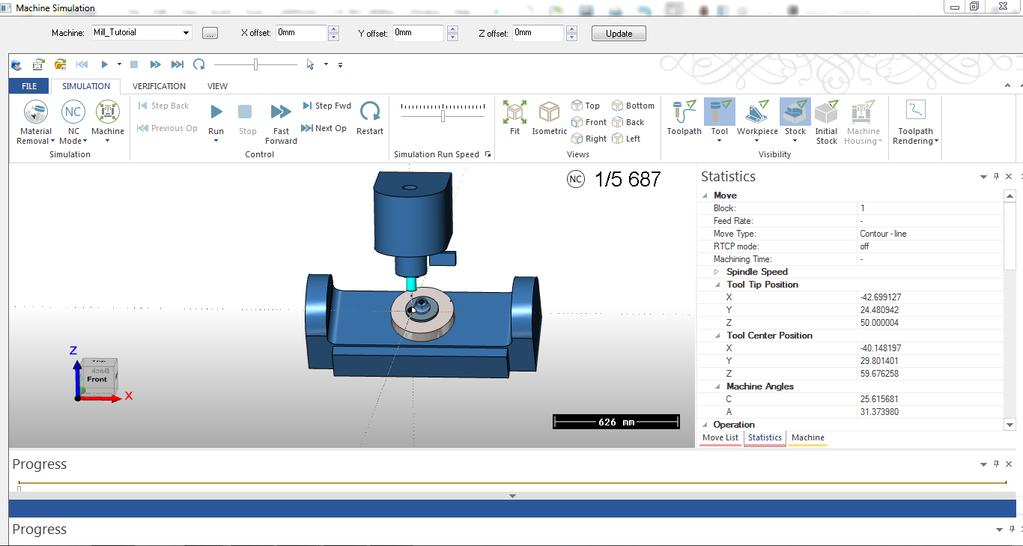
Task: Switch to Front view
Action: click(588, 122)
